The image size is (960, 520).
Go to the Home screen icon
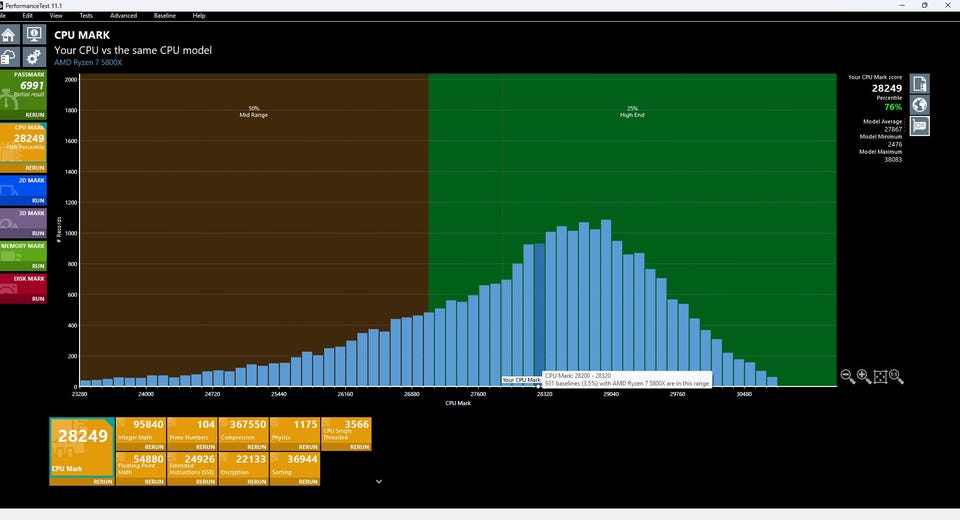(10, 34)
